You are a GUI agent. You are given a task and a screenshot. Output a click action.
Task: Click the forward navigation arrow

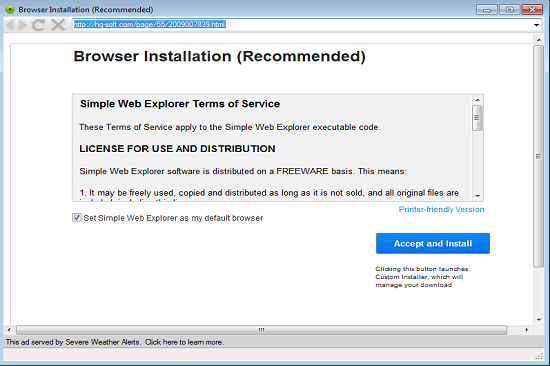pos(22,25)
